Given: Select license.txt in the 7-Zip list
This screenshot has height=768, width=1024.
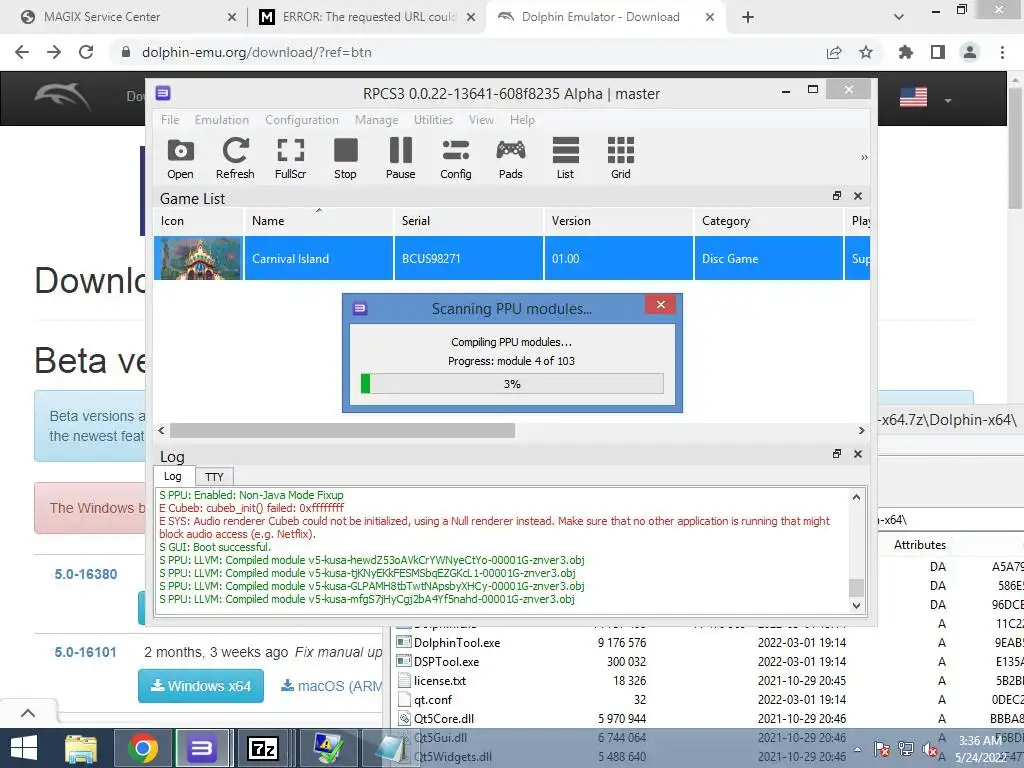Looking at the screenshot, I should [440, 680].
